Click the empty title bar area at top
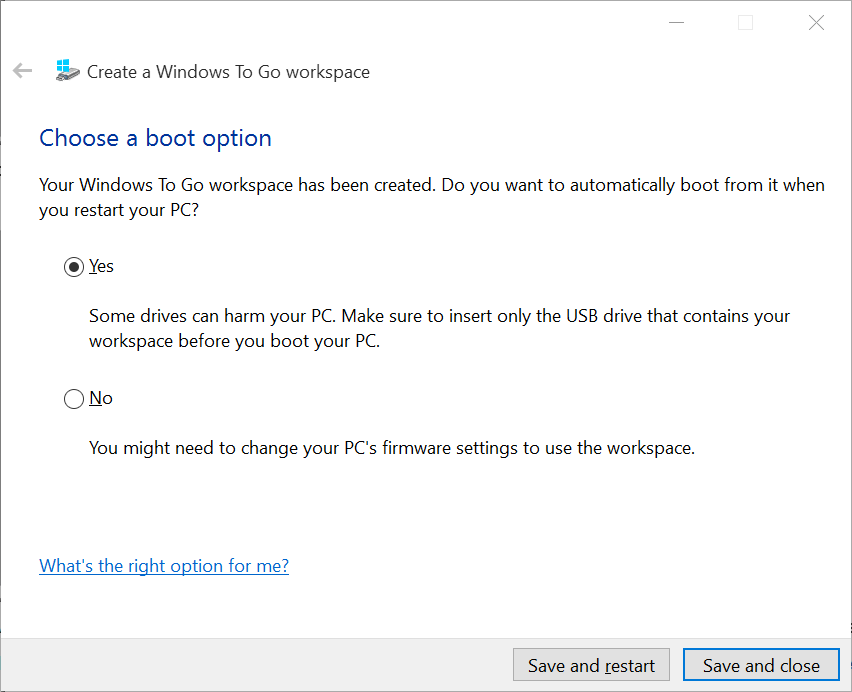852x692 pixels. [x=350, y=22]
